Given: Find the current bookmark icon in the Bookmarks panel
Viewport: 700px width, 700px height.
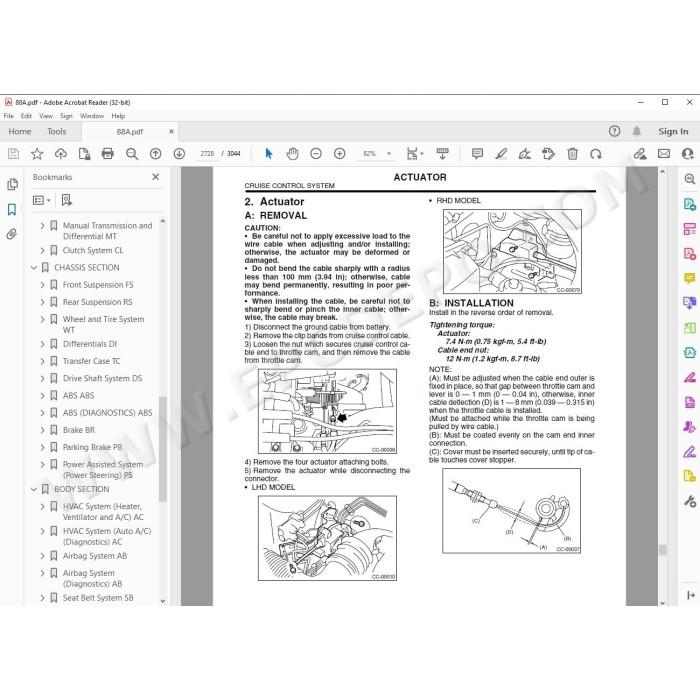Looking at the screenshot, I should point(67,200).
